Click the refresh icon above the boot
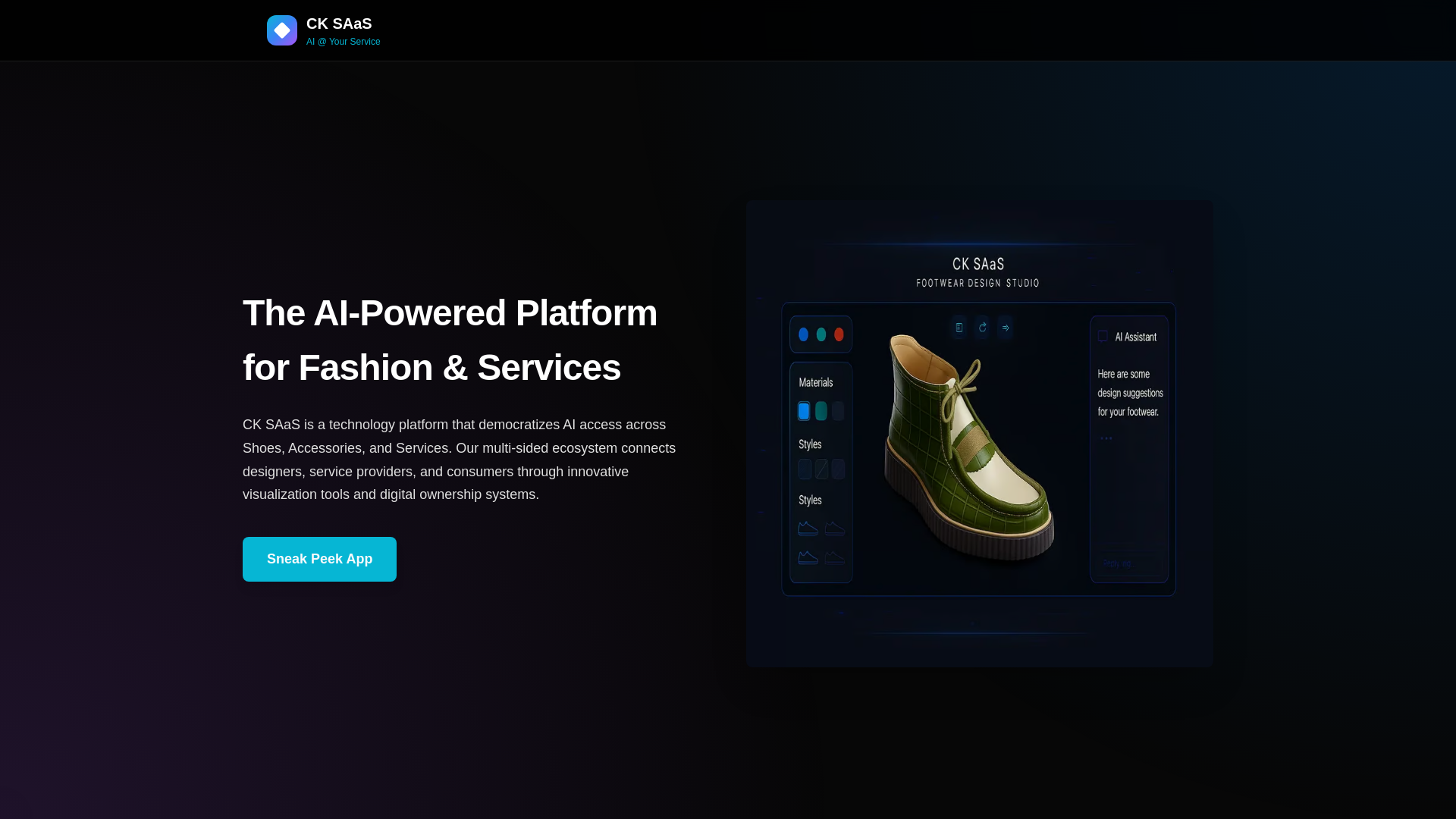This screenshot has width=1456, height=819. [983, 328]
